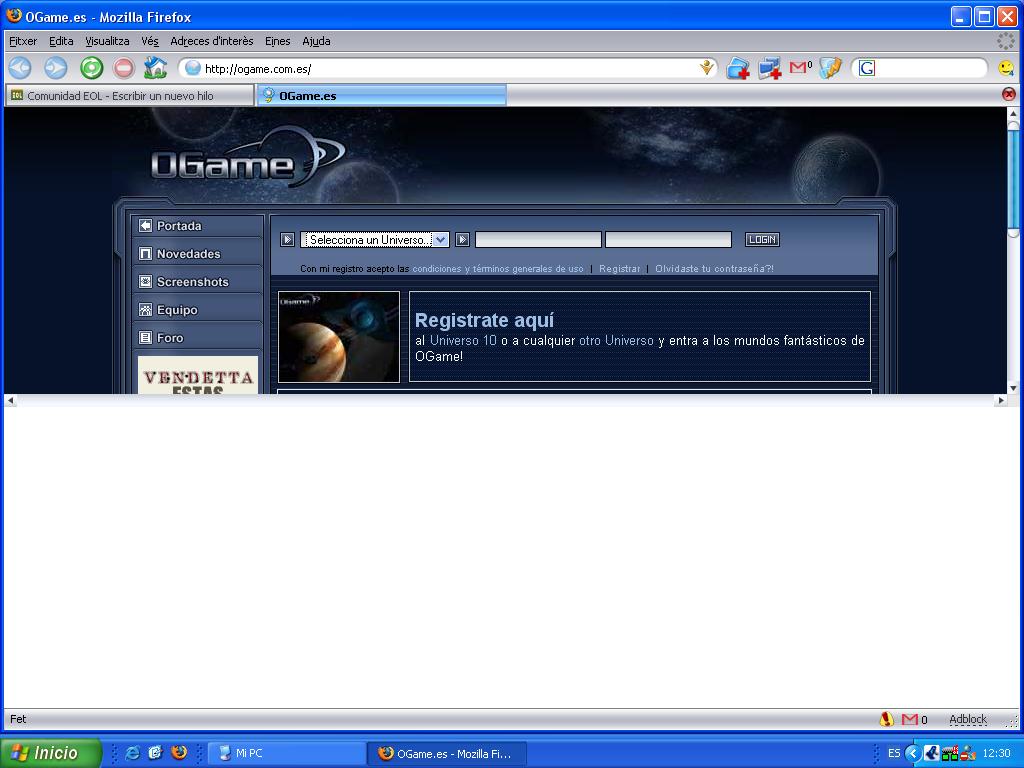Open the Selecciona un Universo dropdown
1024x768 pixels.
pyautogui.click(x=375, y=240)
